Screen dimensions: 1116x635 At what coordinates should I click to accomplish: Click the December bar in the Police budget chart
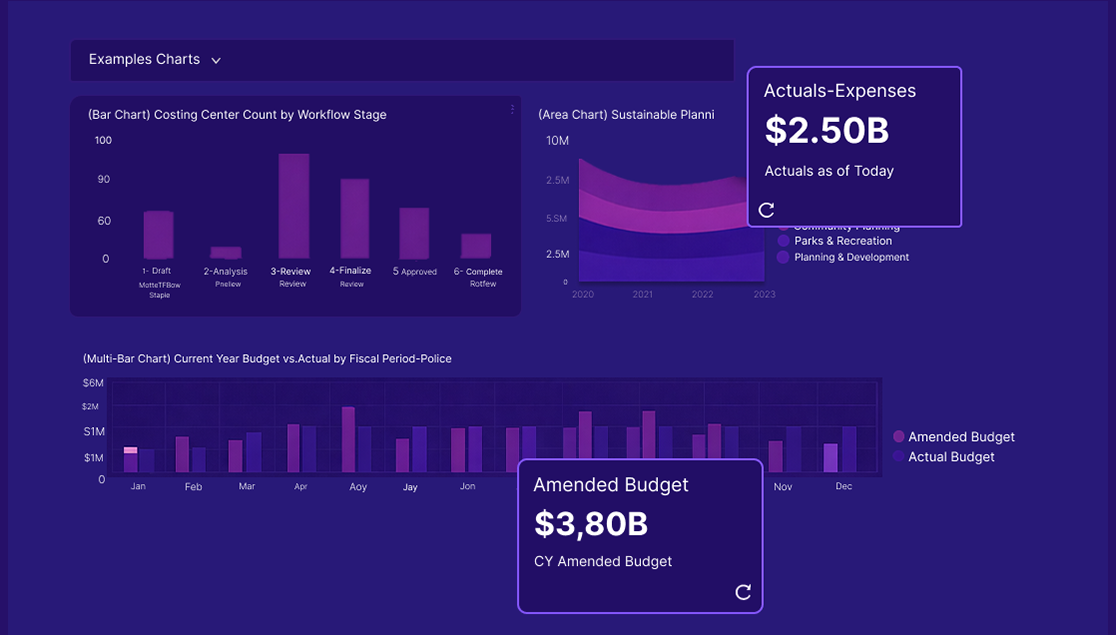tap(830, 457)
